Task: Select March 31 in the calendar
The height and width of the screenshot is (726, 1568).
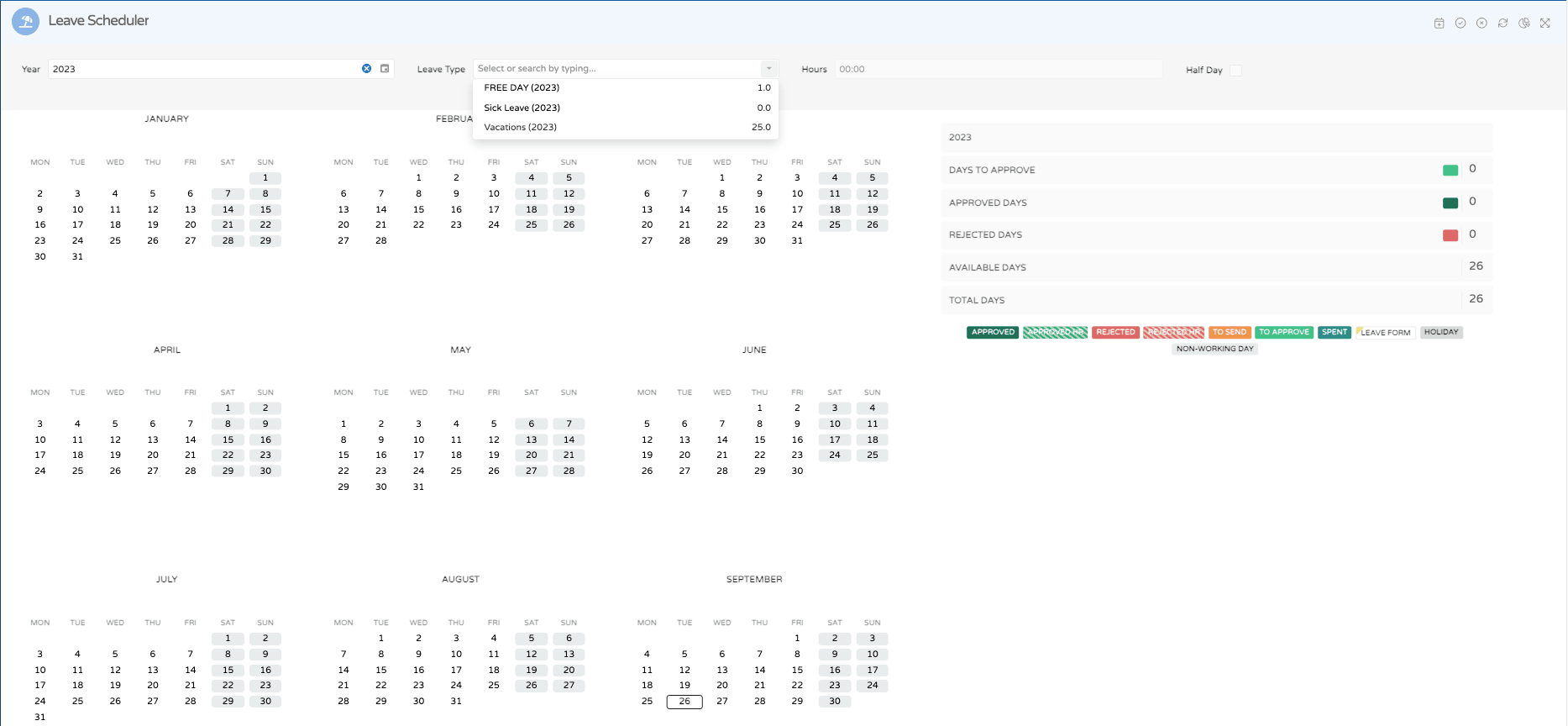Action: (797, 241)
